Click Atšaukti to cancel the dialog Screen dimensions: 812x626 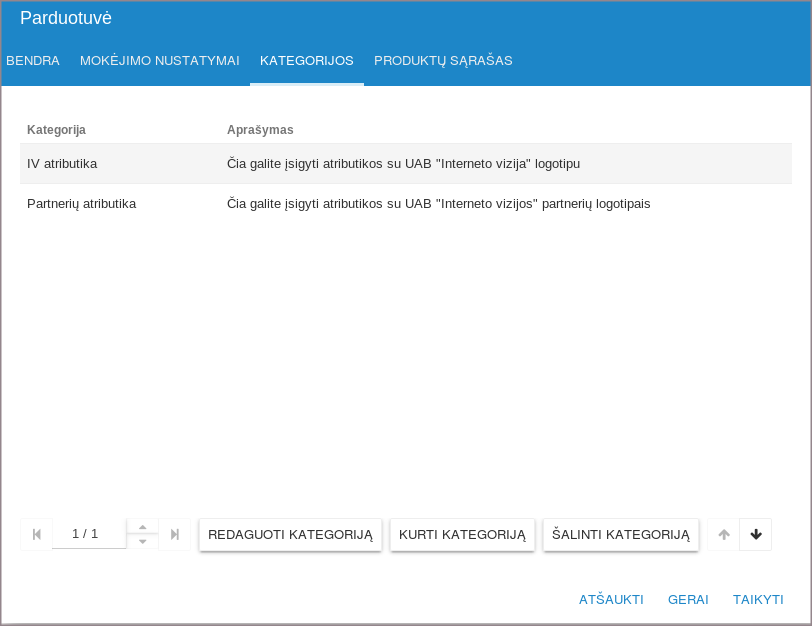(x=611, y=600)
